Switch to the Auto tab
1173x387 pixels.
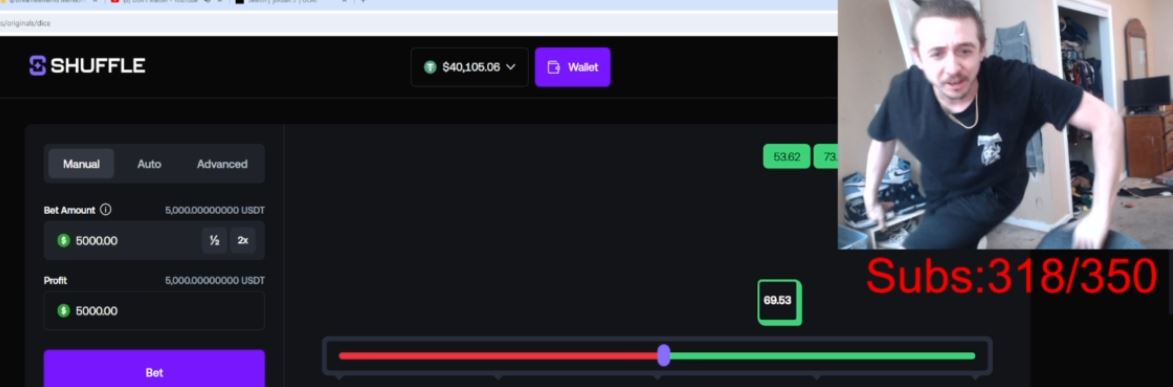pos(149,164)
